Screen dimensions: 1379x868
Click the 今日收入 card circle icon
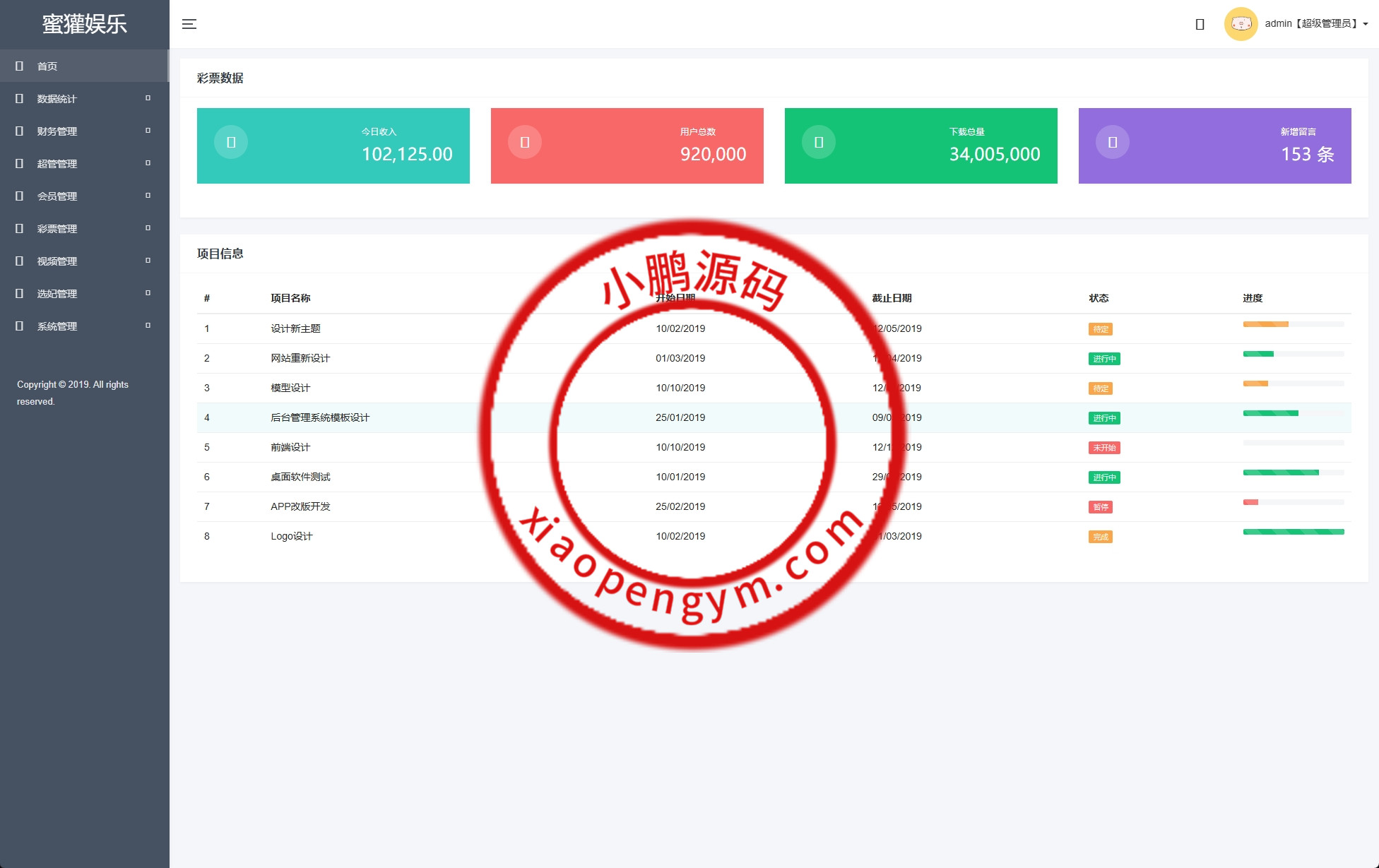pyautogui.click(x=231, y=142)
